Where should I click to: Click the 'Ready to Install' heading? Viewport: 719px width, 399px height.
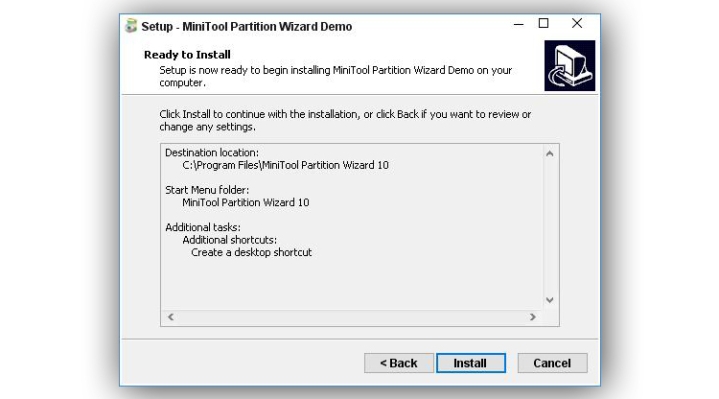click(x=187, y=55)
